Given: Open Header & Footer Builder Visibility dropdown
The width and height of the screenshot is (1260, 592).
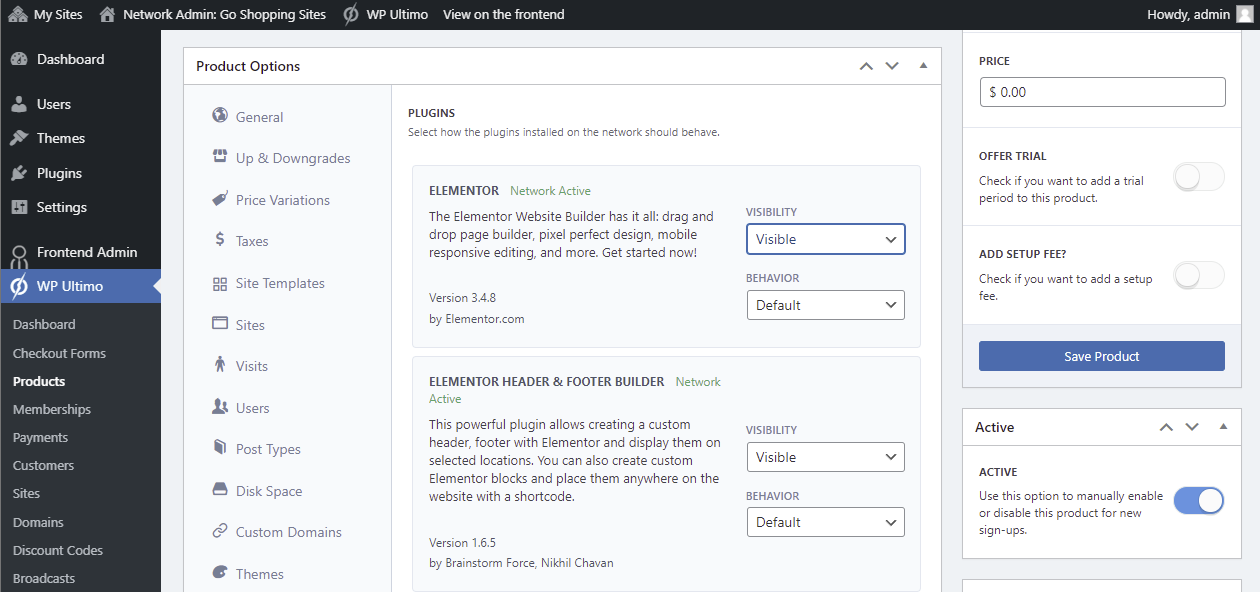Looking at the screenshot, I should [825, 457].
